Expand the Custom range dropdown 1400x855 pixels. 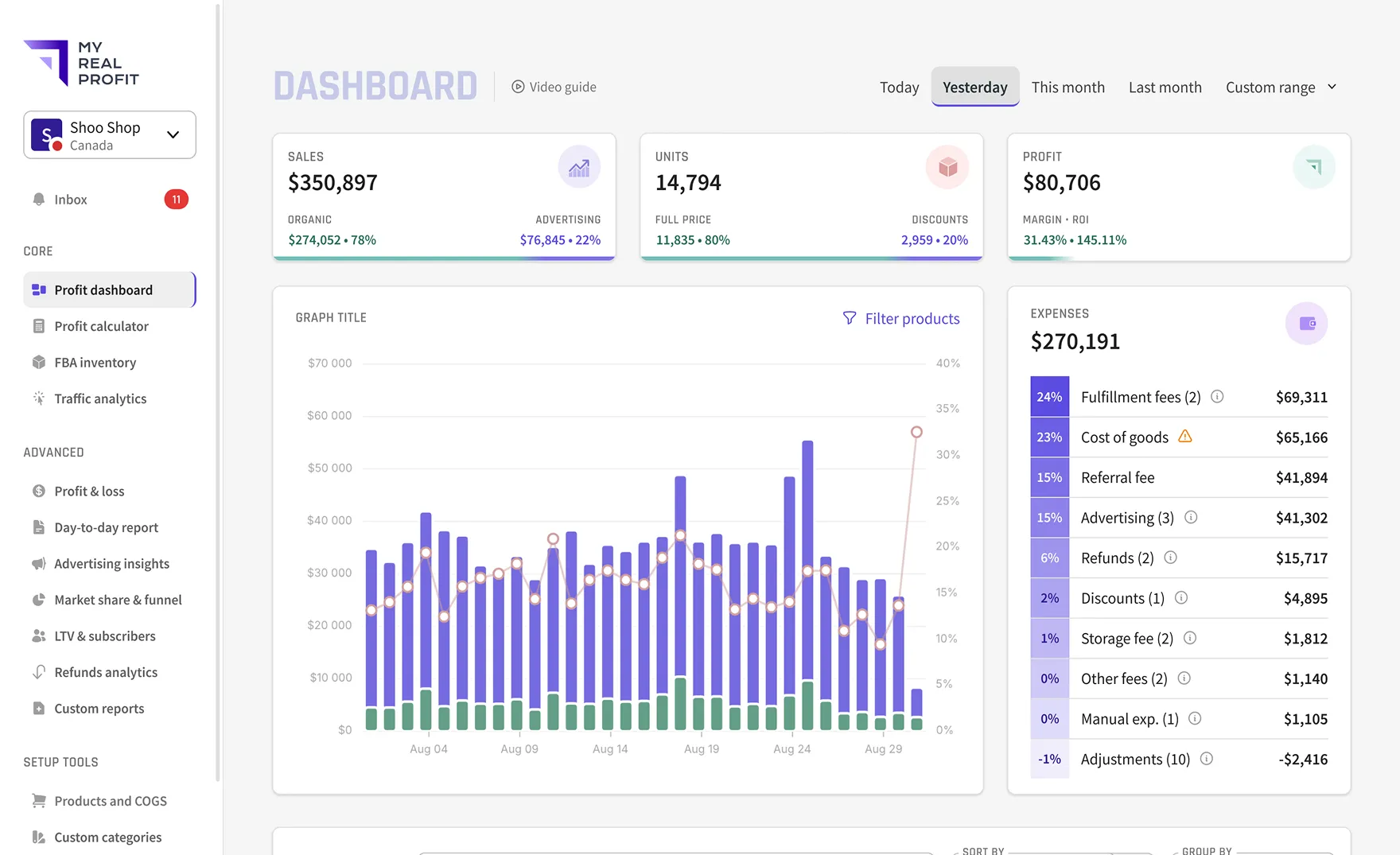pos(1281,87)
